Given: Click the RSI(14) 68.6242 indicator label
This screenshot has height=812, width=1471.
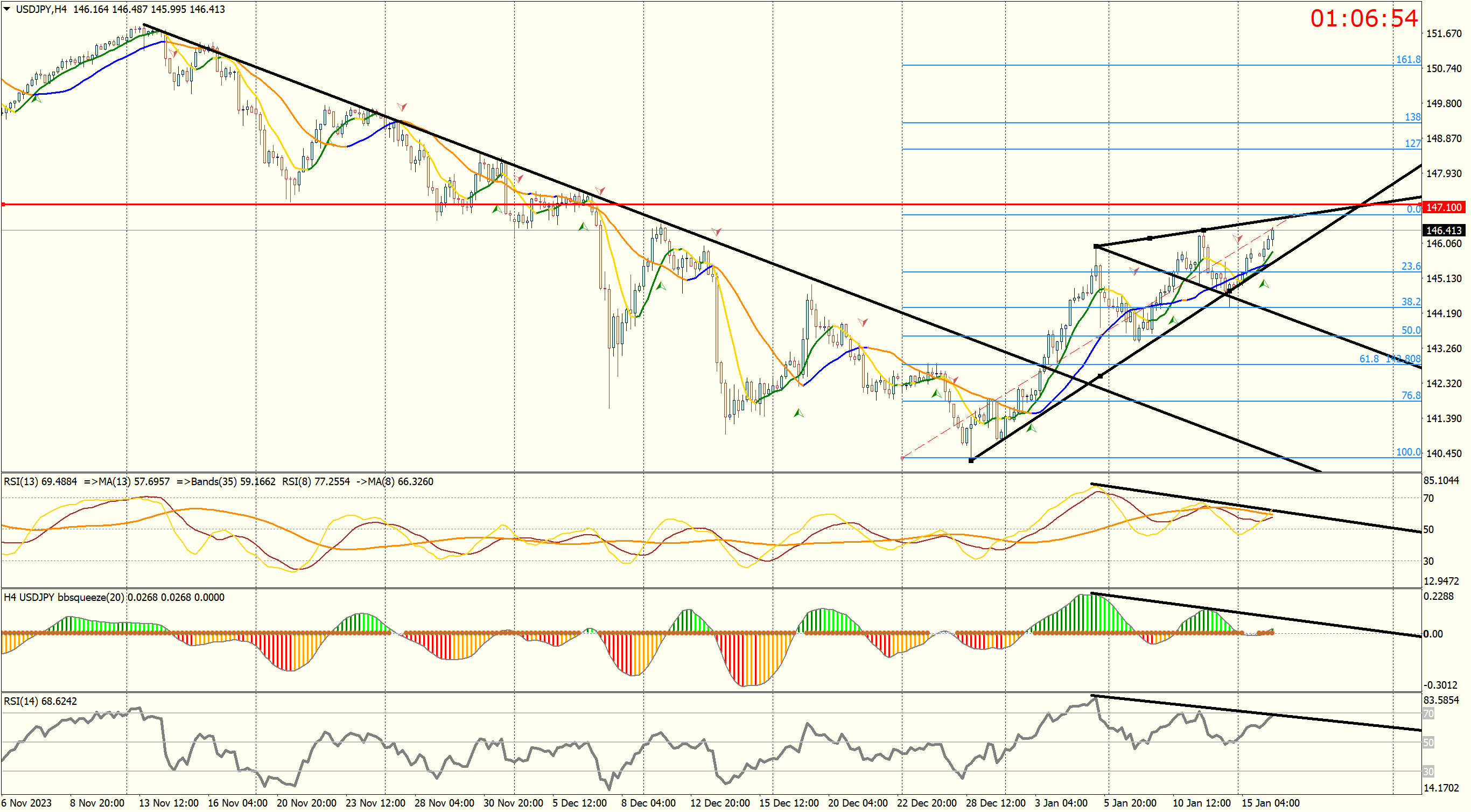Looking at the screenshot, I should point(40,701).
